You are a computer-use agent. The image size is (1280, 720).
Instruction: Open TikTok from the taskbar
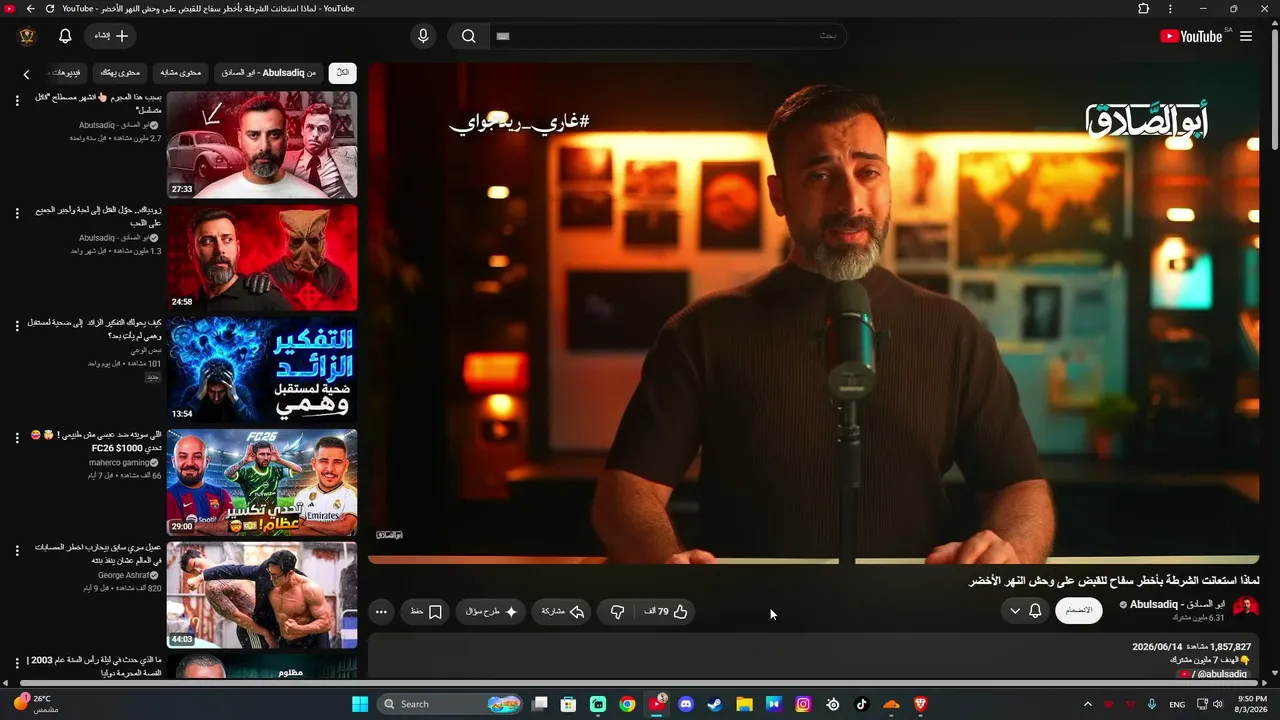pos(862,704)
